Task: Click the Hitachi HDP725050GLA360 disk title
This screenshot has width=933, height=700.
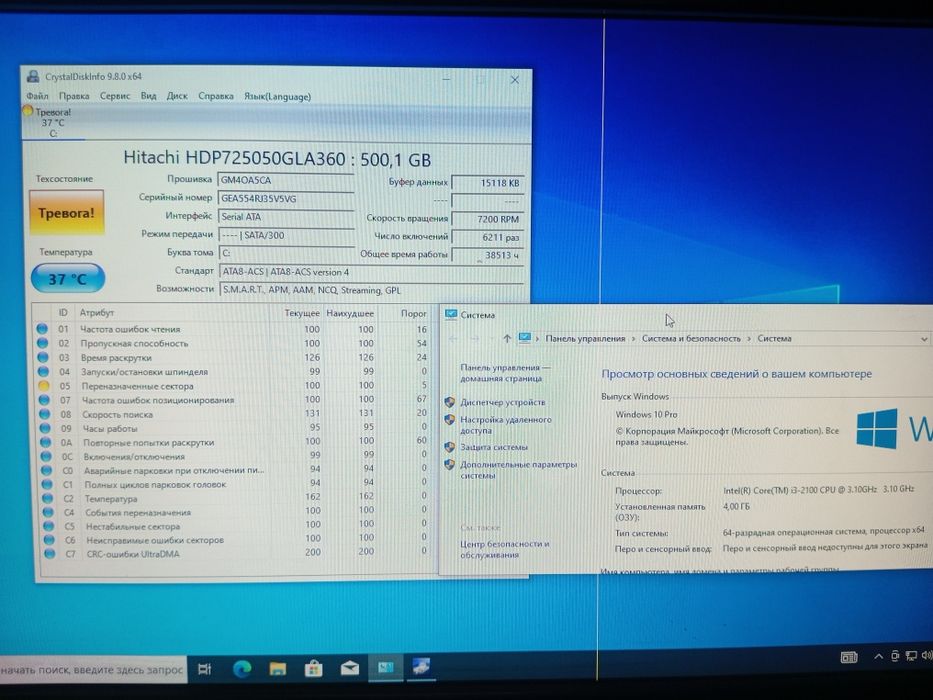Action: click(x=277, y=159)
